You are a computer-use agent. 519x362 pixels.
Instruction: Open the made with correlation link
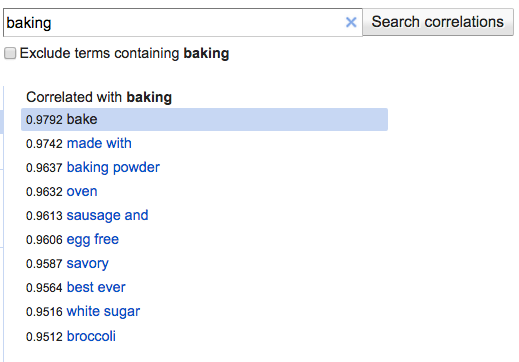coord(99,143)
